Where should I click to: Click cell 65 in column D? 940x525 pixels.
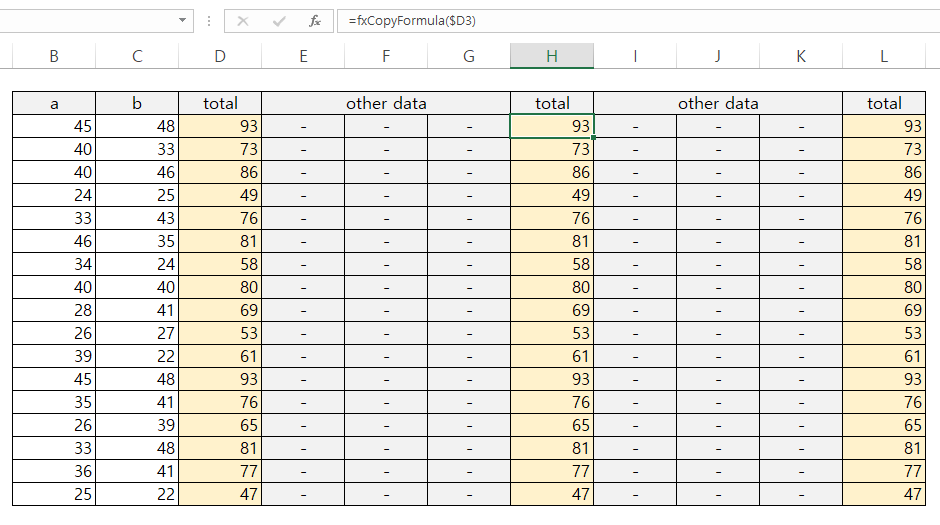click(220, 426)
